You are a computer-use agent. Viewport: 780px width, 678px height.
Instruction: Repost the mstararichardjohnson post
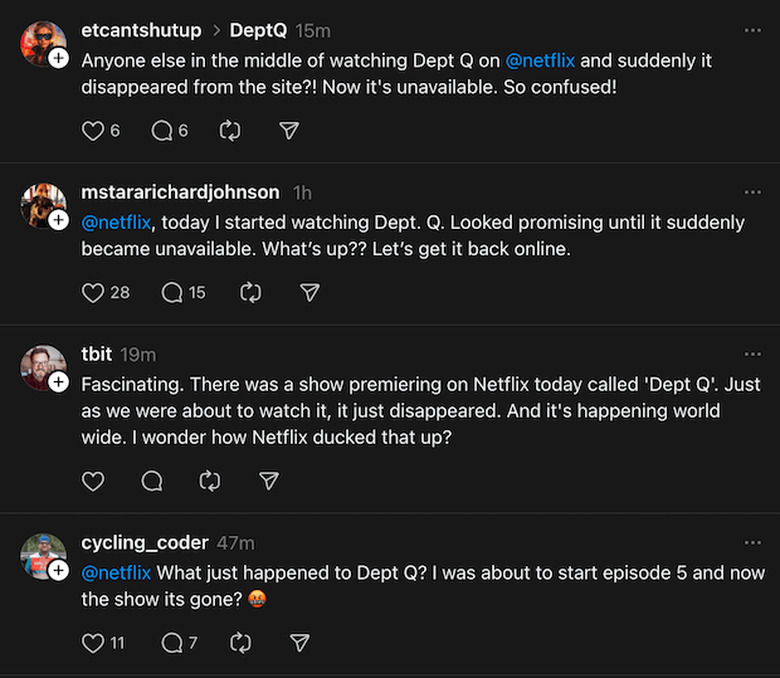[251, 293]
